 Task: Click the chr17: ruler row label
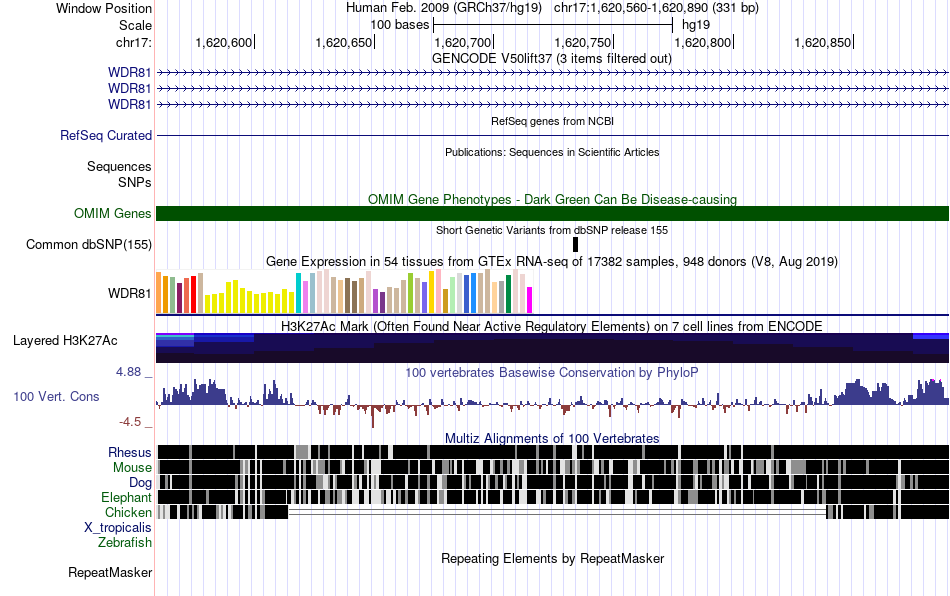click(x=134, y=42)
